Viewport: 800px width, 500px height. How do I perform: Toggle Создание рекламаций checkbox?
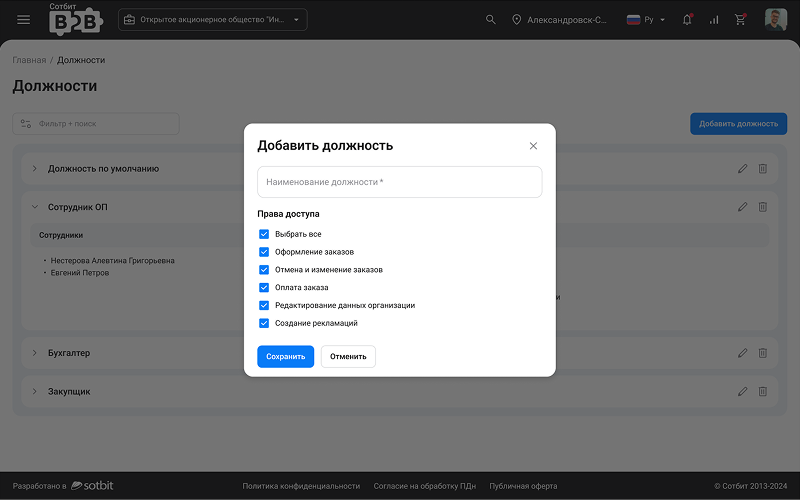tap(264, 323)
